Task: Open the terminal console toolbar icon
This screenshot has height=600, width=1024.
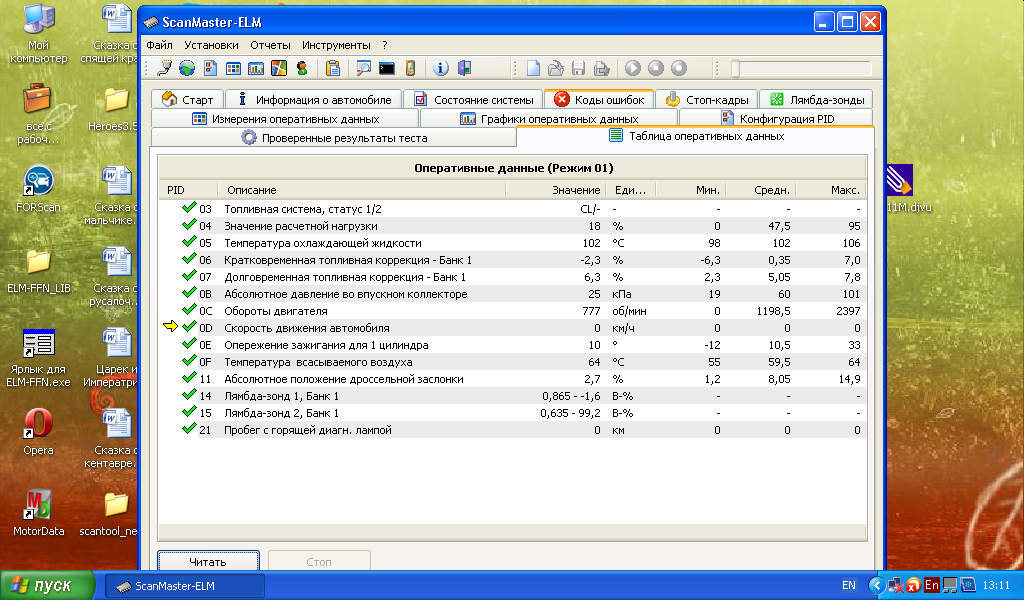Action: [x=387, y=68]
